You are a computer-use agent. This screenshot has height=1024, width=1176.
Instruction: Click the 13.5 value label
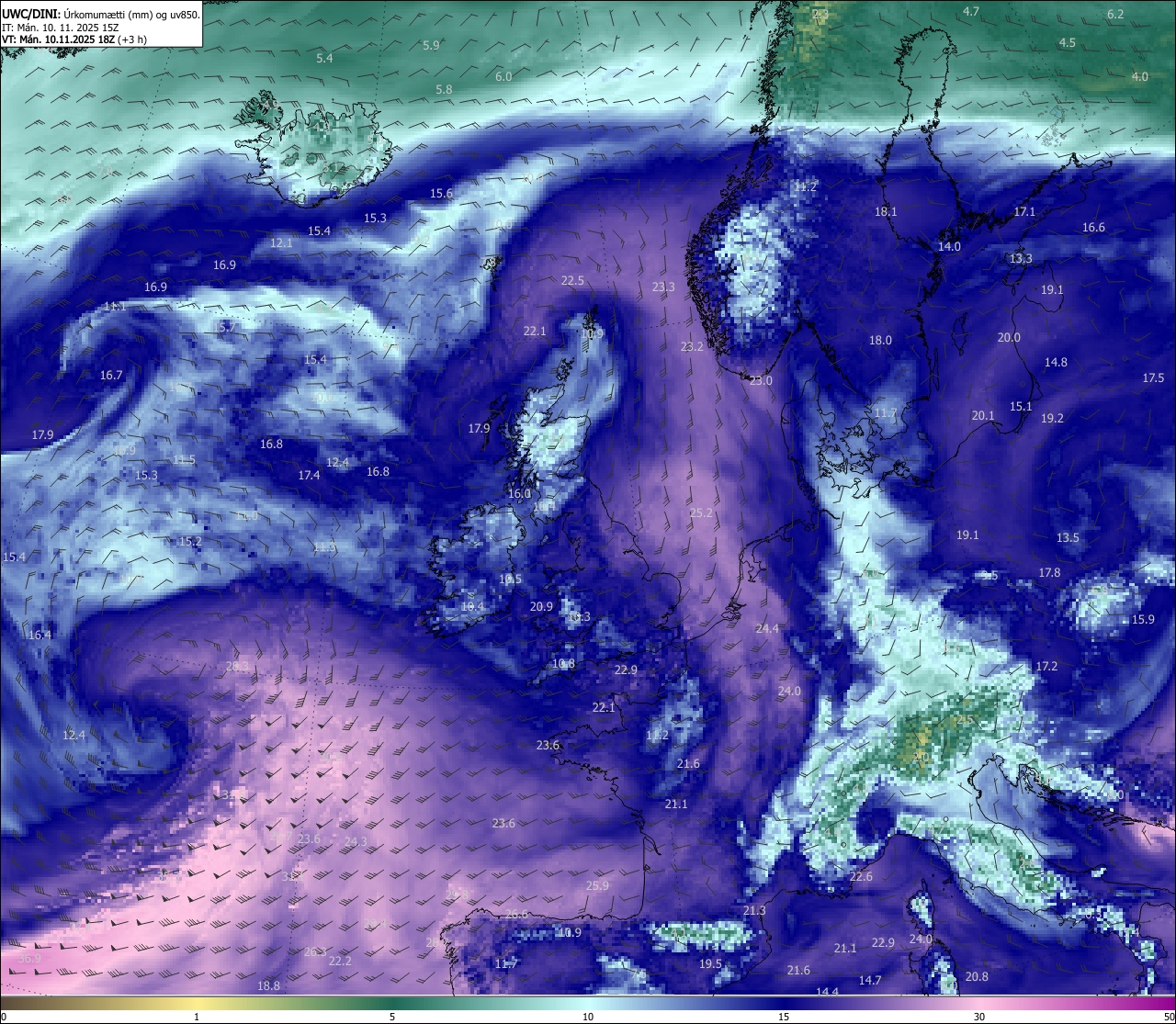coord(1068,537)
